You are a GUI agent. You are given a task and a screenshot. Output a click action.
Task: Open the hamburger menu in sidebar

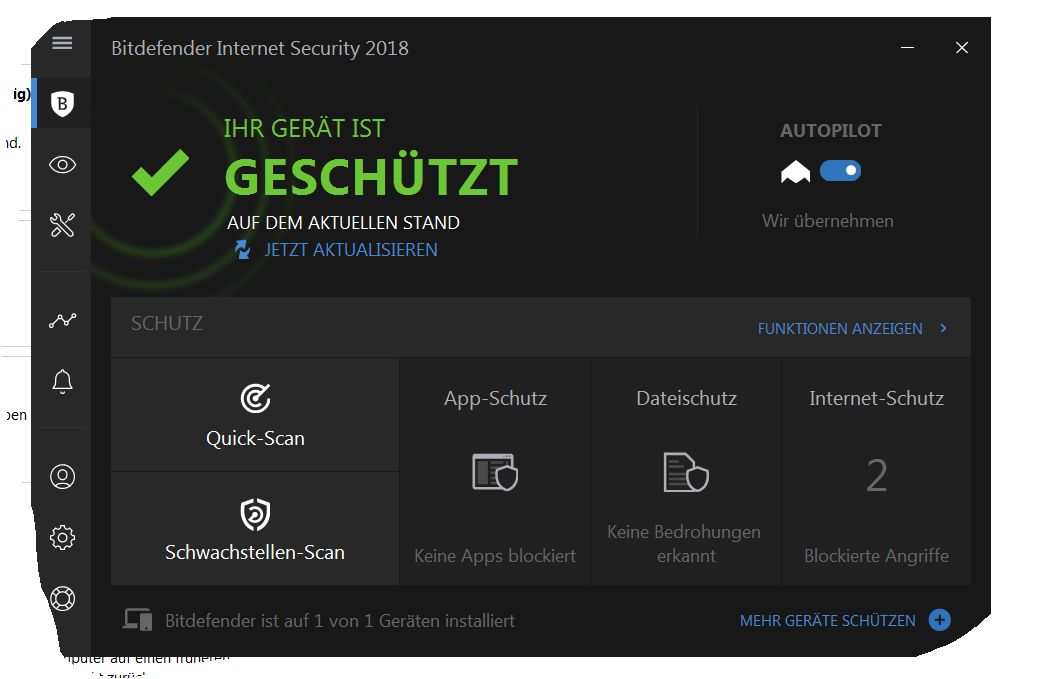pyautogui.click(x=62, y=43)
